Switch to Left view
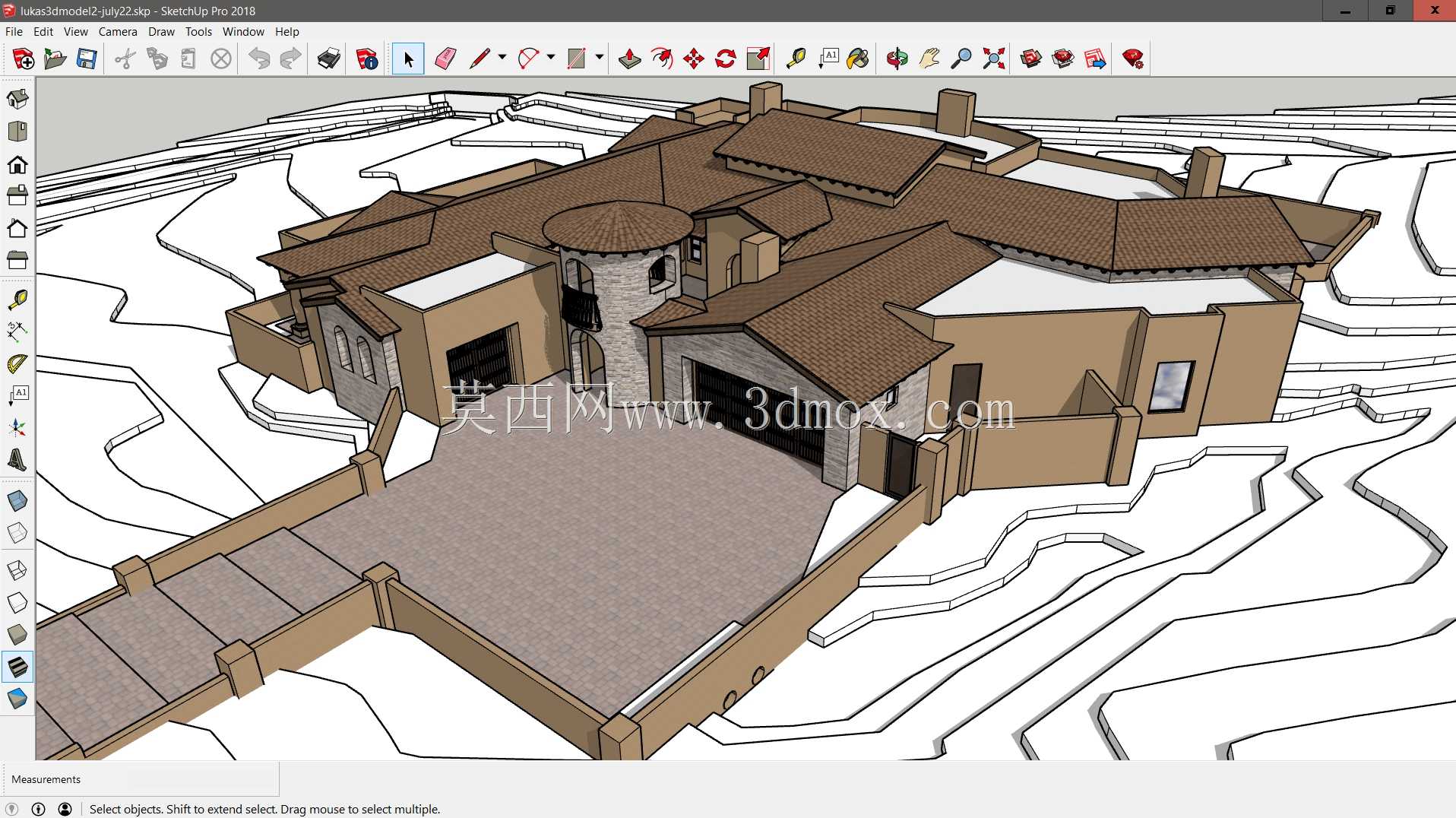 coord(17,261)
